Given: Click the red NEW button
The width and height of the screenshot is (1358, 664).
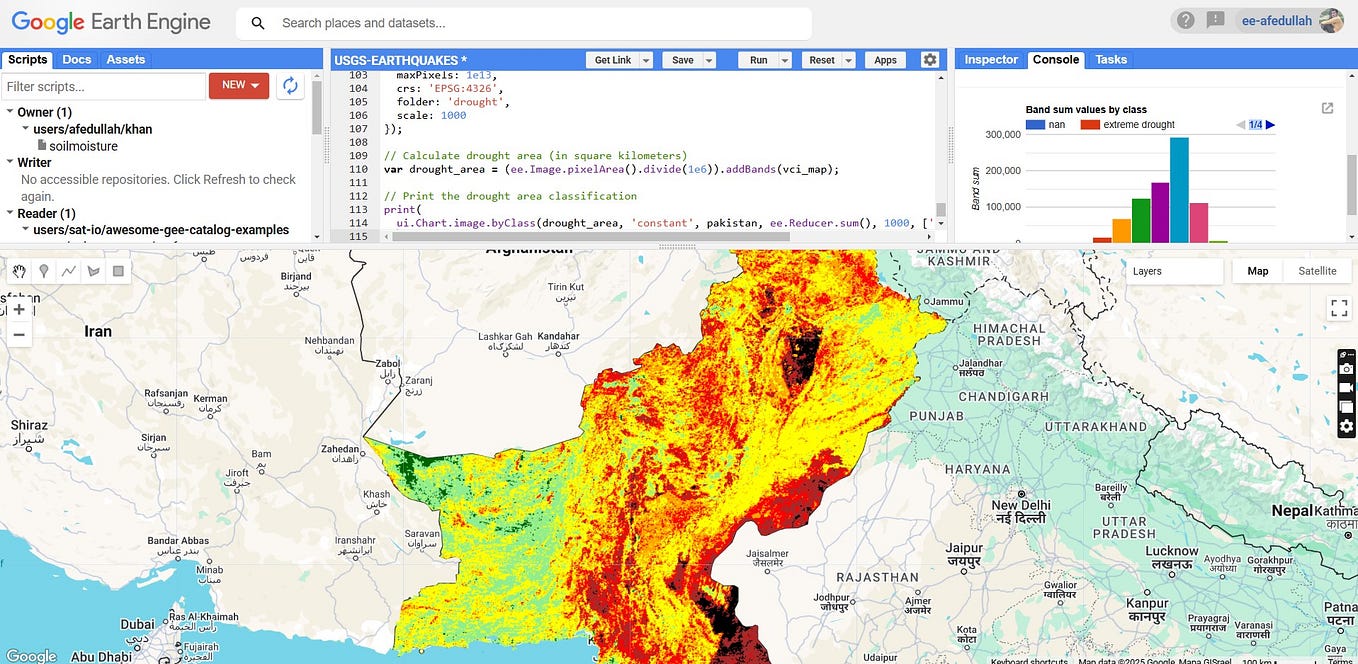Looking at the screenshot, I should tap(238, 85).
